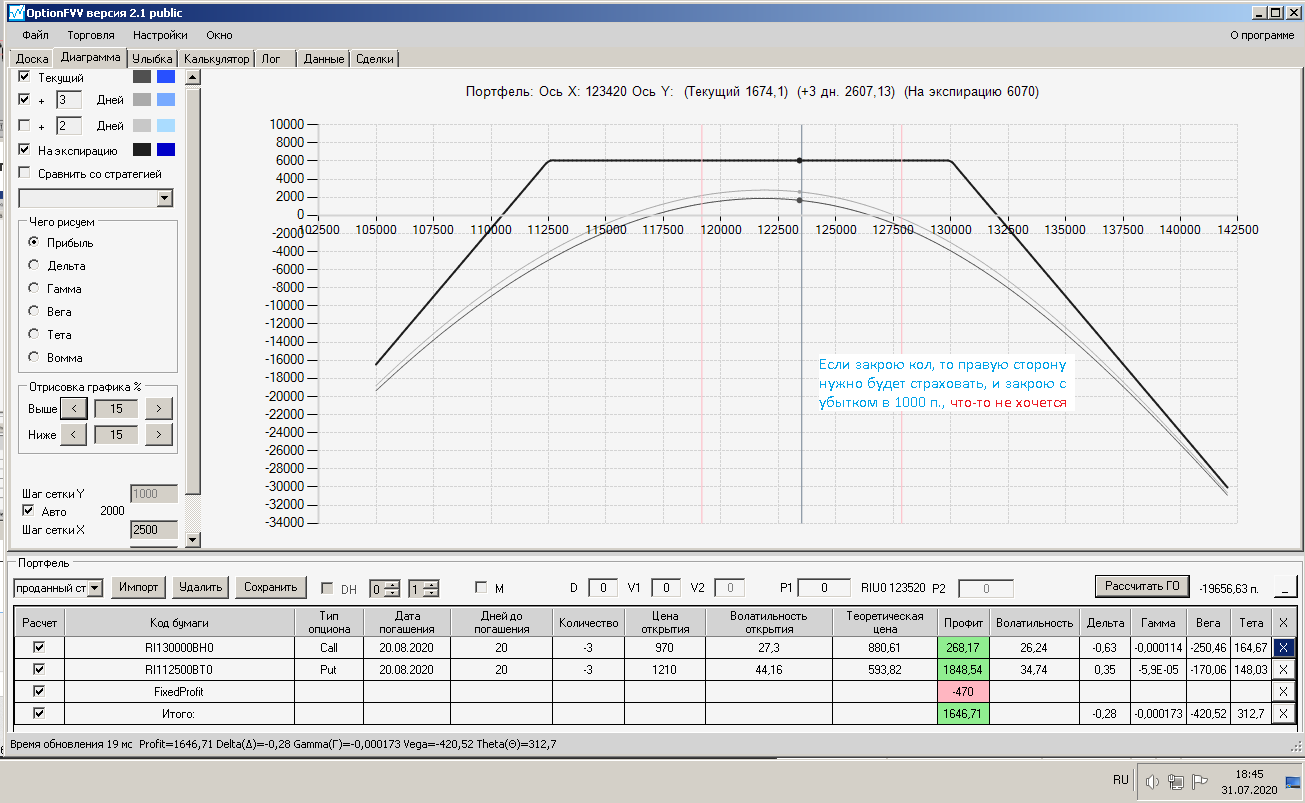
Task: Switch to the Сделки tab
Action: 376,59
